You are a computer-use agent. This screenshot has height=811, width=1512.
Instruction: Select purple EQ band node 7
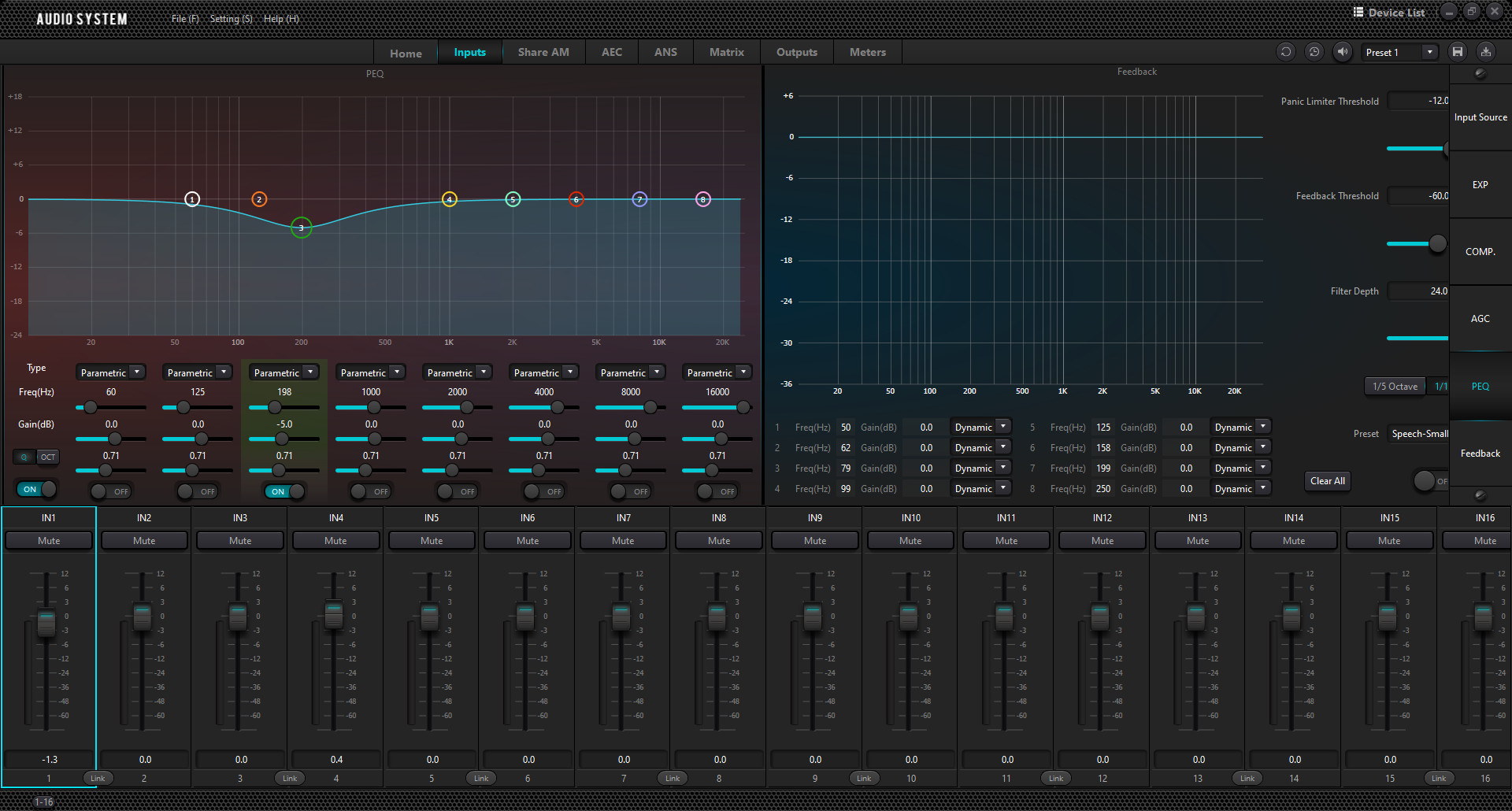coord(639,199)
